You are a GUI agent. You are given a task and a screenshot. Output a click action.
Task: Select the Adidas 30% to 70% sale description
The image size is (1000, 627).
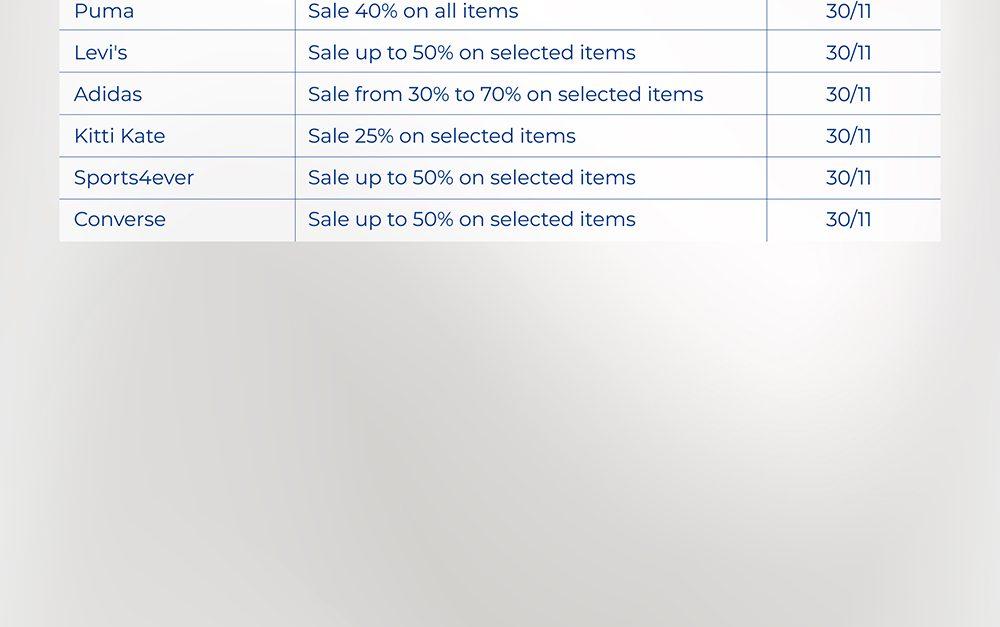(x=505, y=95)
